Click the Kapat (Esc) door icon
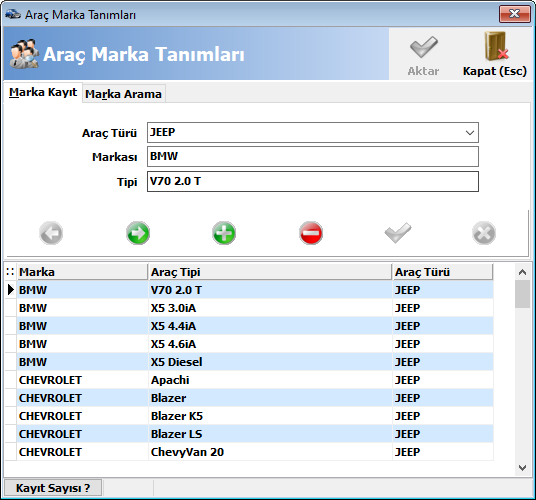 point(496,46)
